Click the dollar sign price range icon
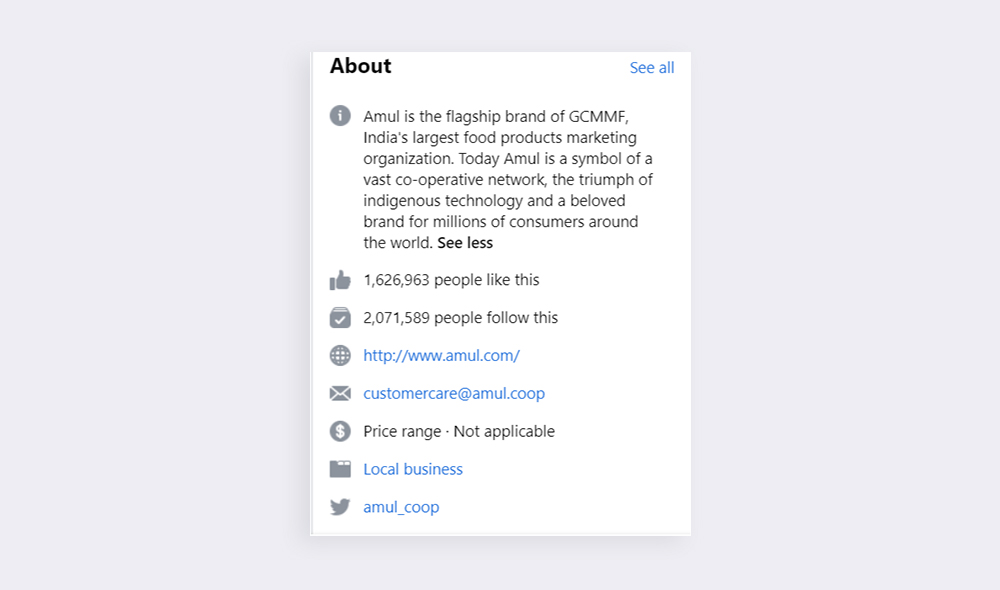Viewport: 1000px width, 590px height. (340, 431)
